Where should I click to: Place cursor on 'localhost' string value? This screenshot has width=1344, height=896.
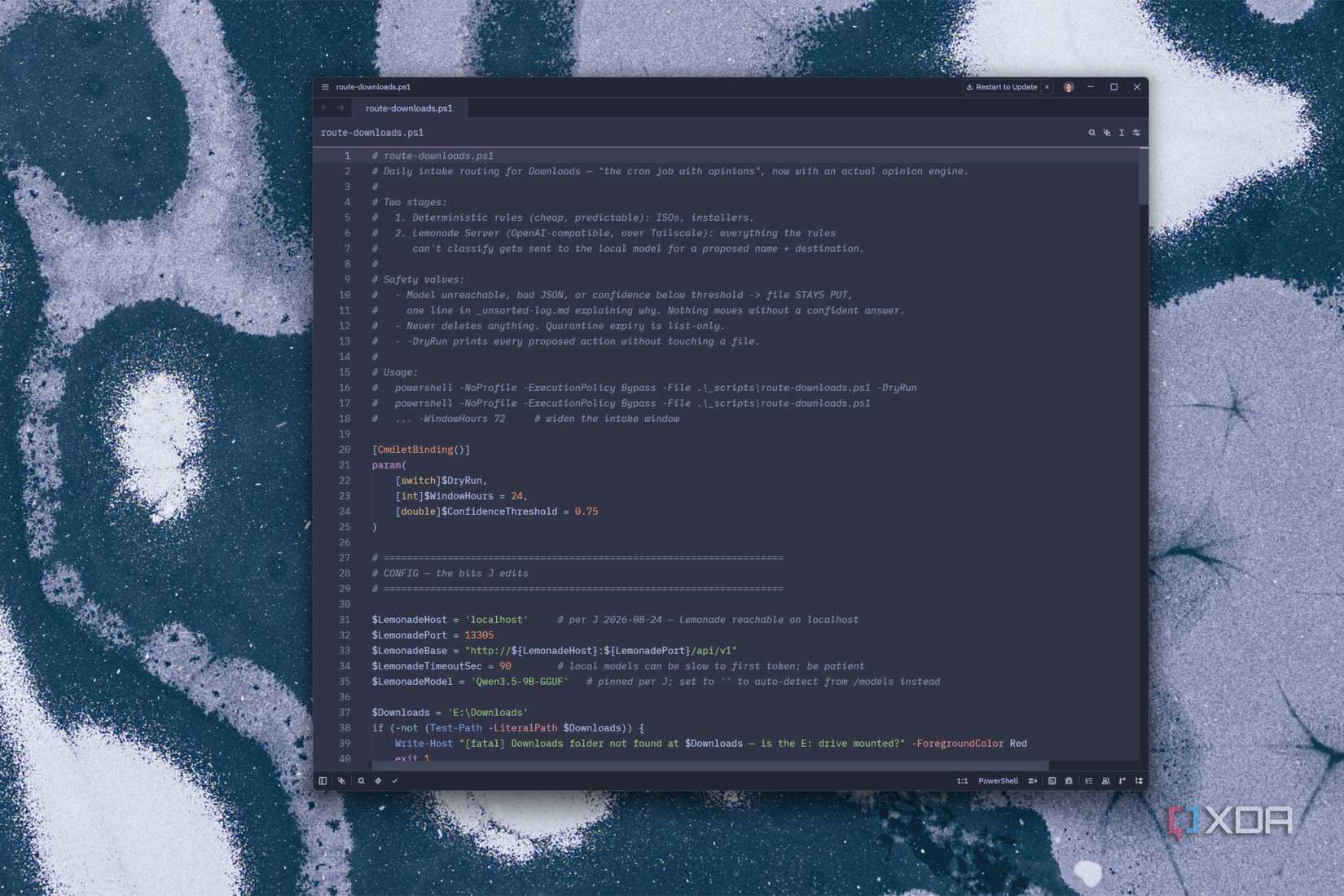click(x=497, y=620)
